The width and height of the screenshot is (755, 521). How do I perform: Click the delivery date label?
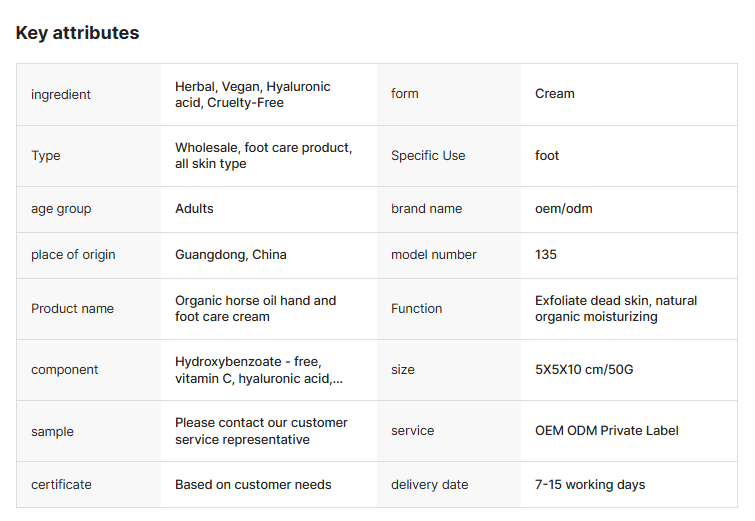pos(430,484)
